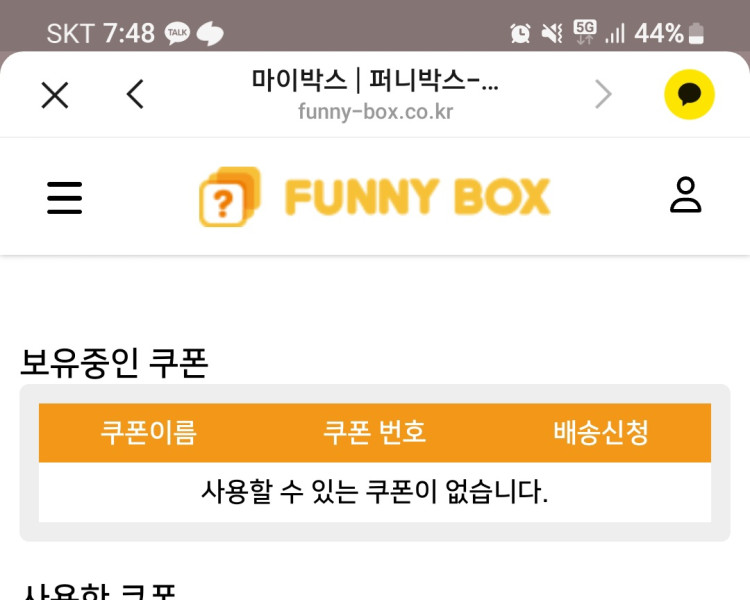Tap the 사용할 수 있는 쿠폰이 없습니다 message
Viewport: 750px width, 600px height.
point(375,492)
